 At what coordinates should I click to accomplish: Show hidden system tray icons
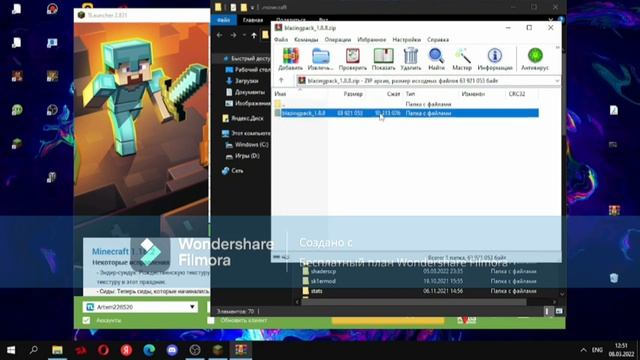click(x=583, y=350)
